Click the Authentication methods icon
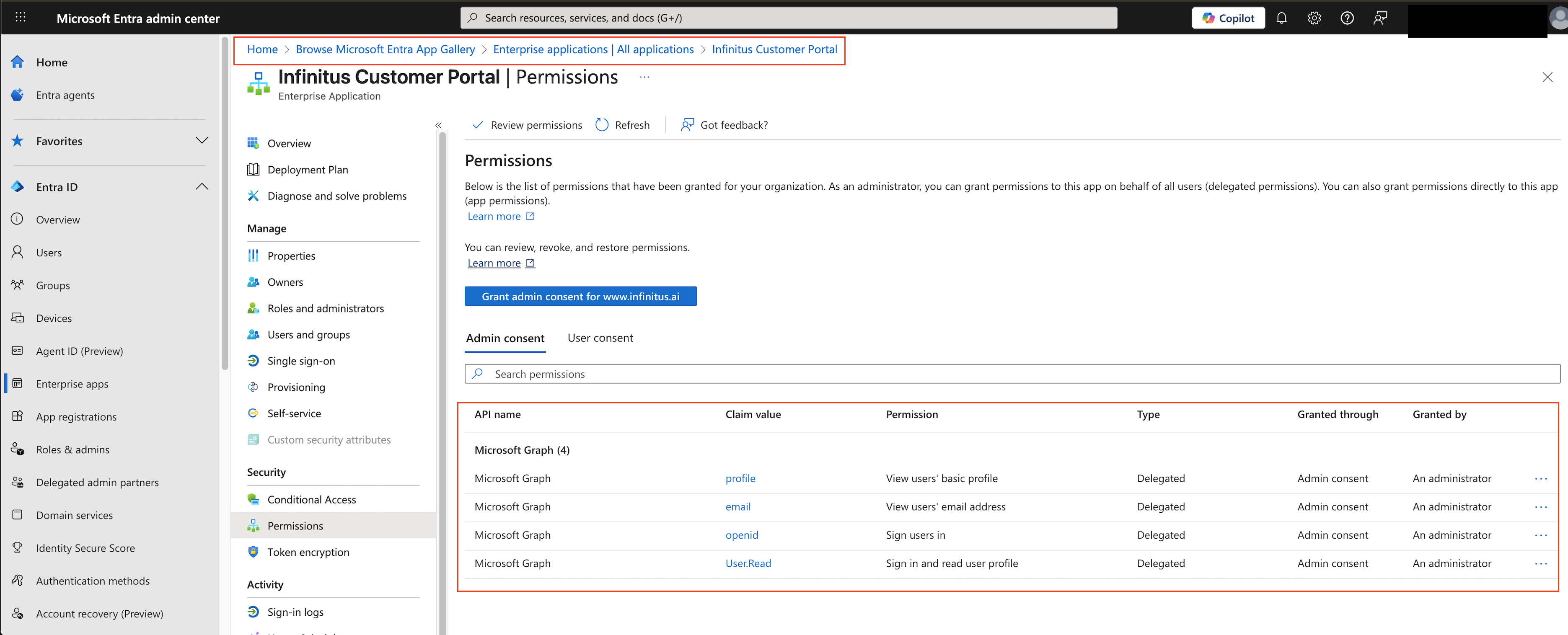 (18, 581)
